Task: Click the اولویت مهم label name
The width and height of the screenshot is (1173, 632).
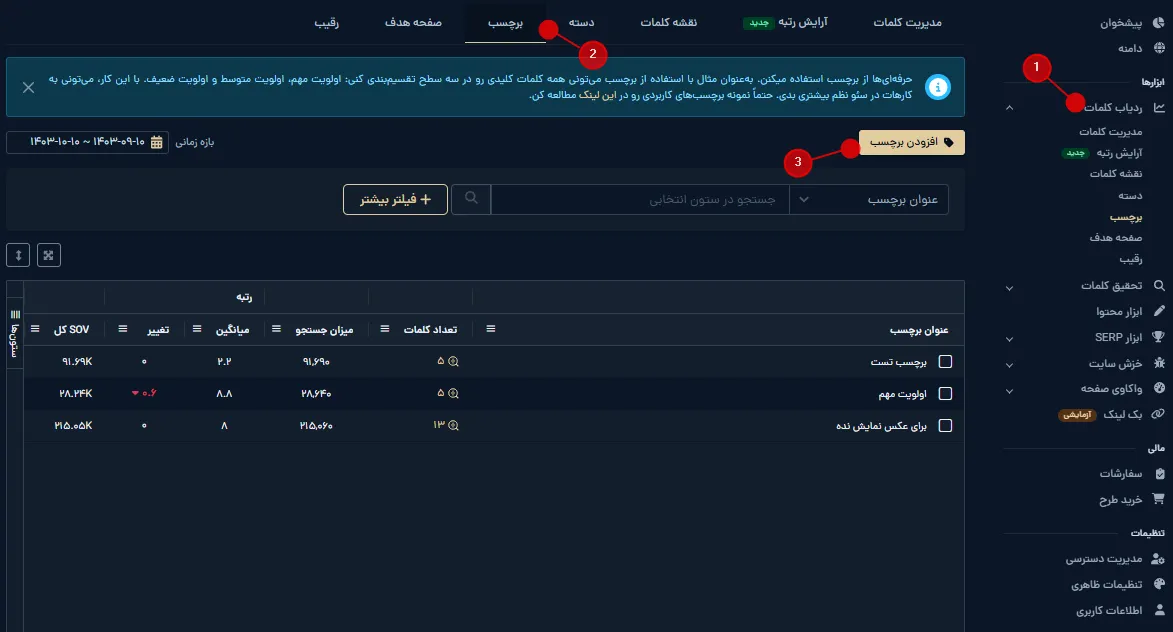Action: (x=902, y=394)
